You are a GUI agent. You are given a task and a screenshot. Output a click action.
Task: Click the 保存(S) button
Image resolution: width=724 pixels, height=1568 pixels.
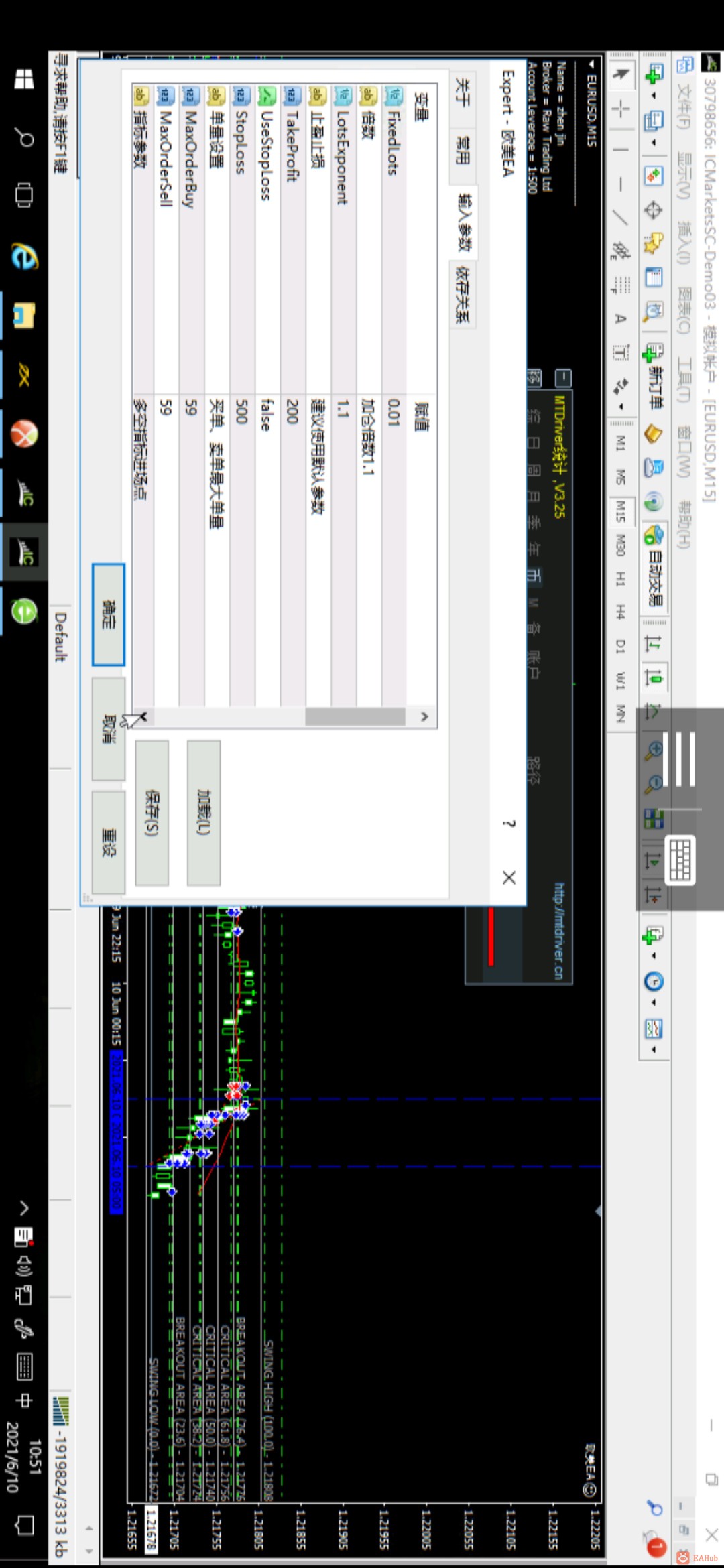(152, 812)
